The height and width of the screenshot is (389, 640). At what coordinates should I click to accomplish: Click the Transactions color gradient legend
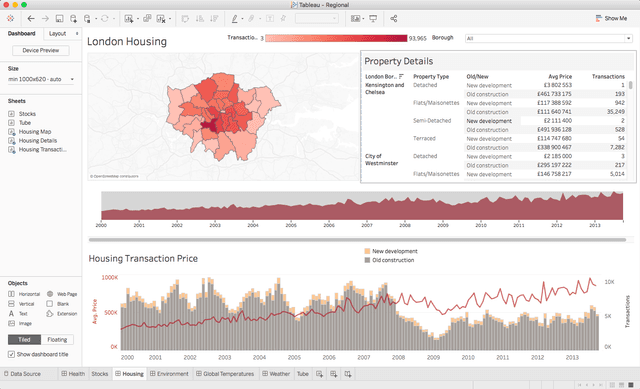click(336, 38)
